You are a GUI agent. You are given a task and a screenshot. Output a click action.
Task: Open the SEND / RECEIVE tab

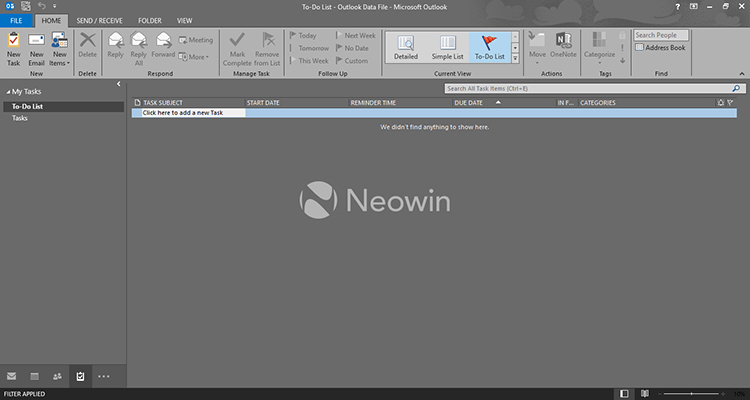click(x=99, y=21)
